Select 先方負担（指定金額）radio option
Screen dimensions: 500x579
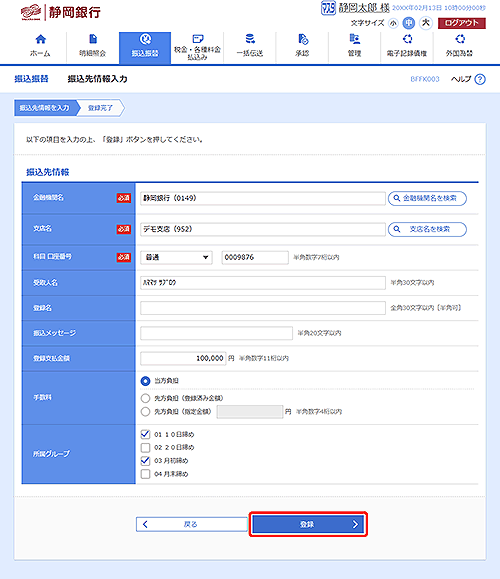pyautogui.click(x=145, y=411)
